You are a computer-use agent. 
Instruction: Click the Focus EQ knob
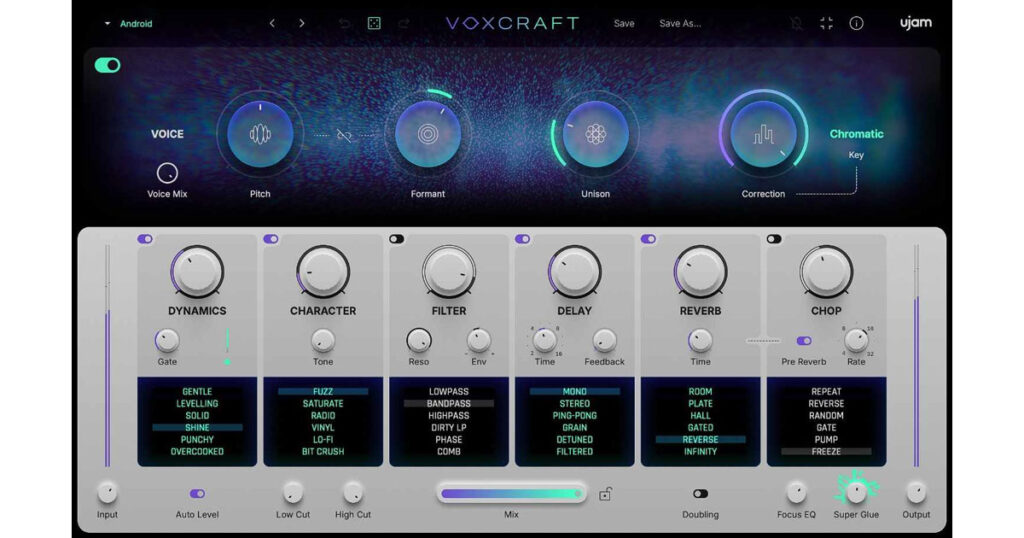(x=796, y=492)
